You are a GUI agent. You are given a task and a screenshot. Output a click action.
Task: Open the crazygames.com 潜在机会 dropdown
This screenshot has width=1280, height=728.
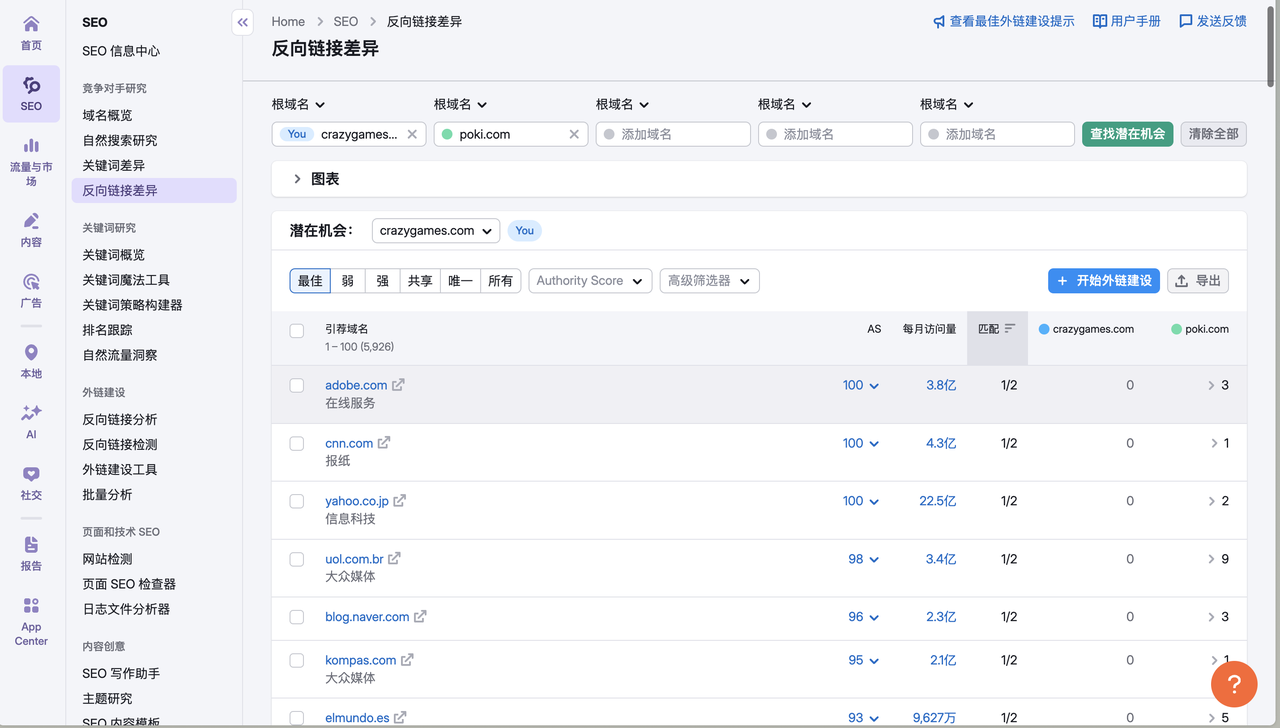[436, 231]
